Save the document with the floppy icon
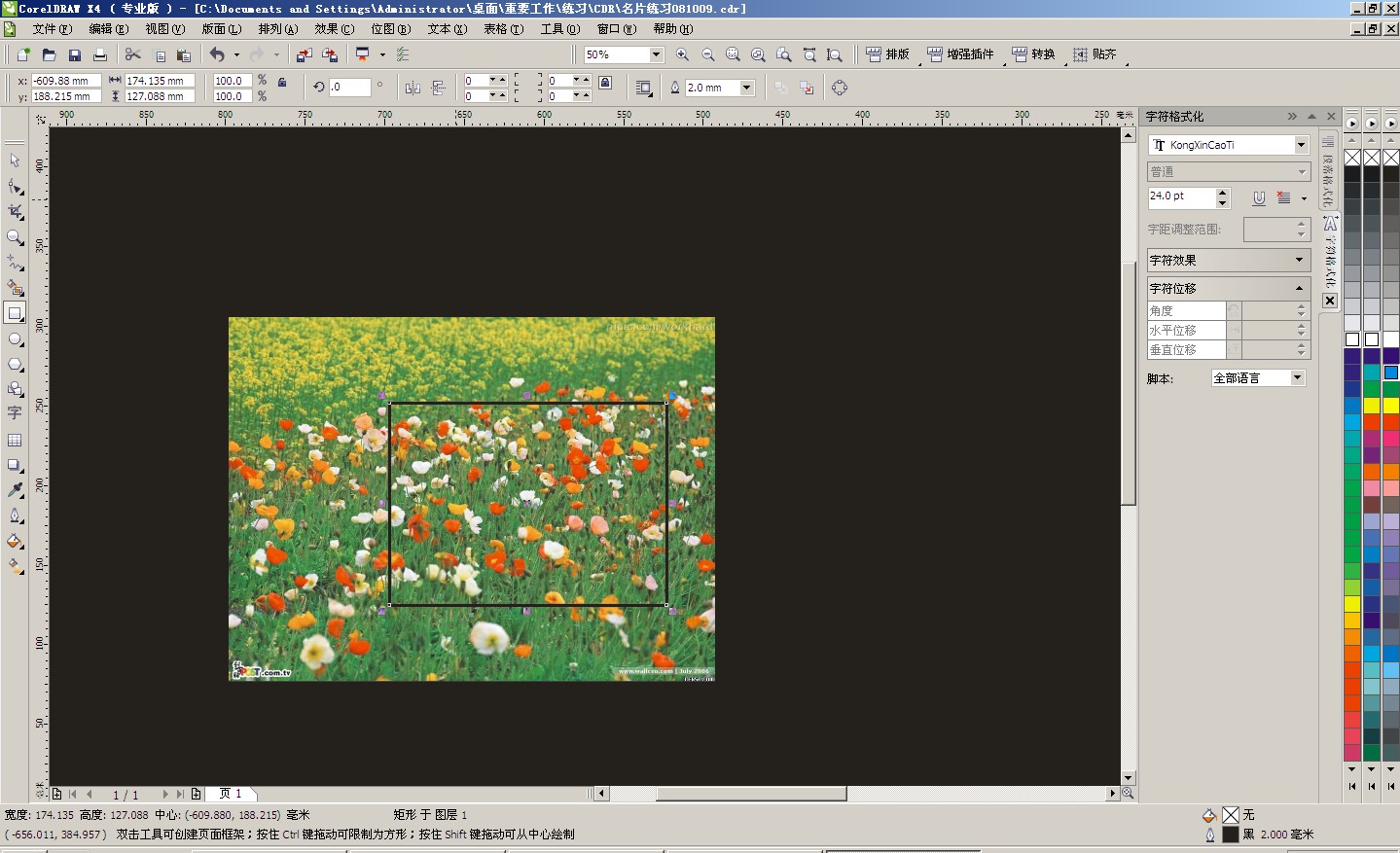The width and height of the screenshot is (1400, 853). [x=74, y=55]
